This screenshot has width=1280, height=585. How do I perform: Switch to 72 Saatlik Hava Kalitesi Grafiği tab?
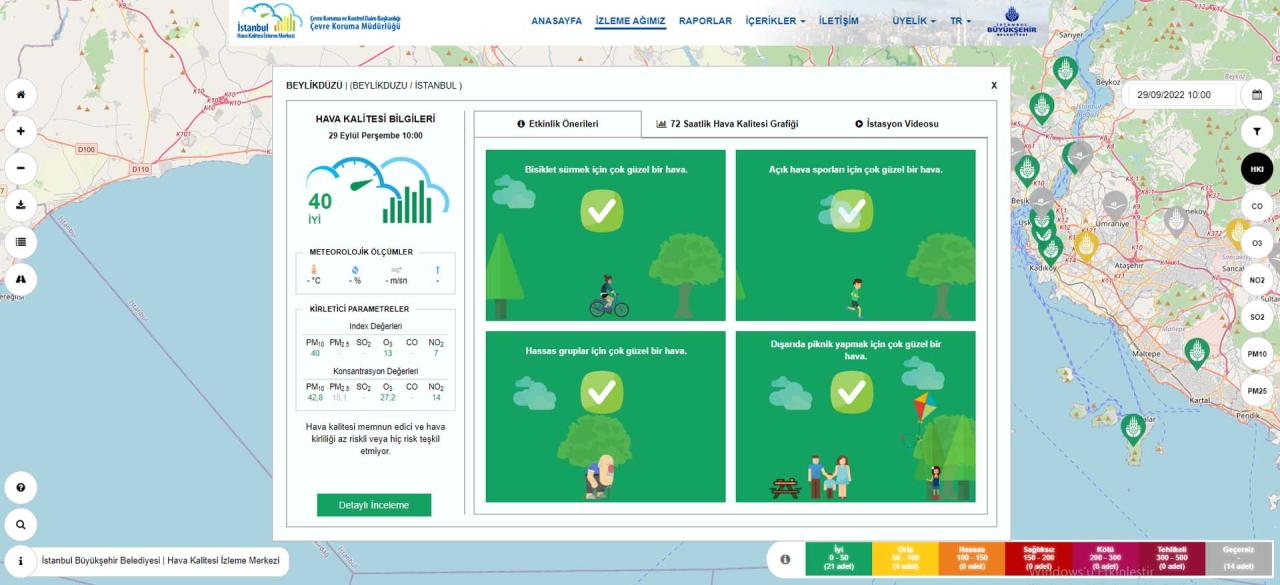[x=727, y=124]
